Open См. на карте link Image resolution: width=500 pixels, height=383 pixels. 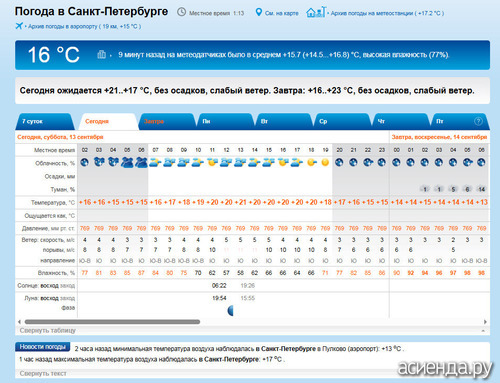click(281, 13)
